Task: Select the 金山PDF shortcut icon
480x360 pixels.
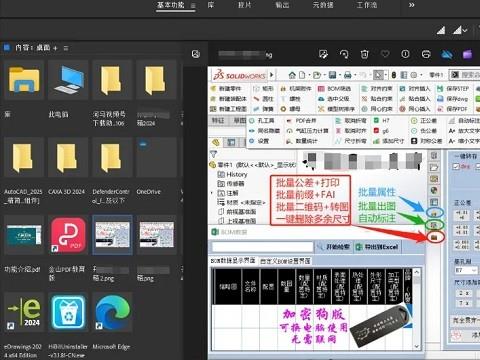Action: click(x=68, y=235)
